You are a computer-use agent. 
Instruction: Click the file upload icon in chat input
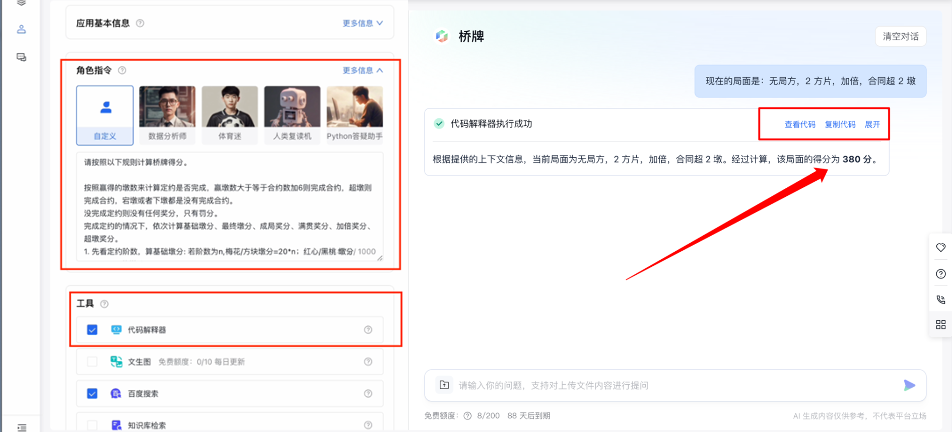(444, 385)
